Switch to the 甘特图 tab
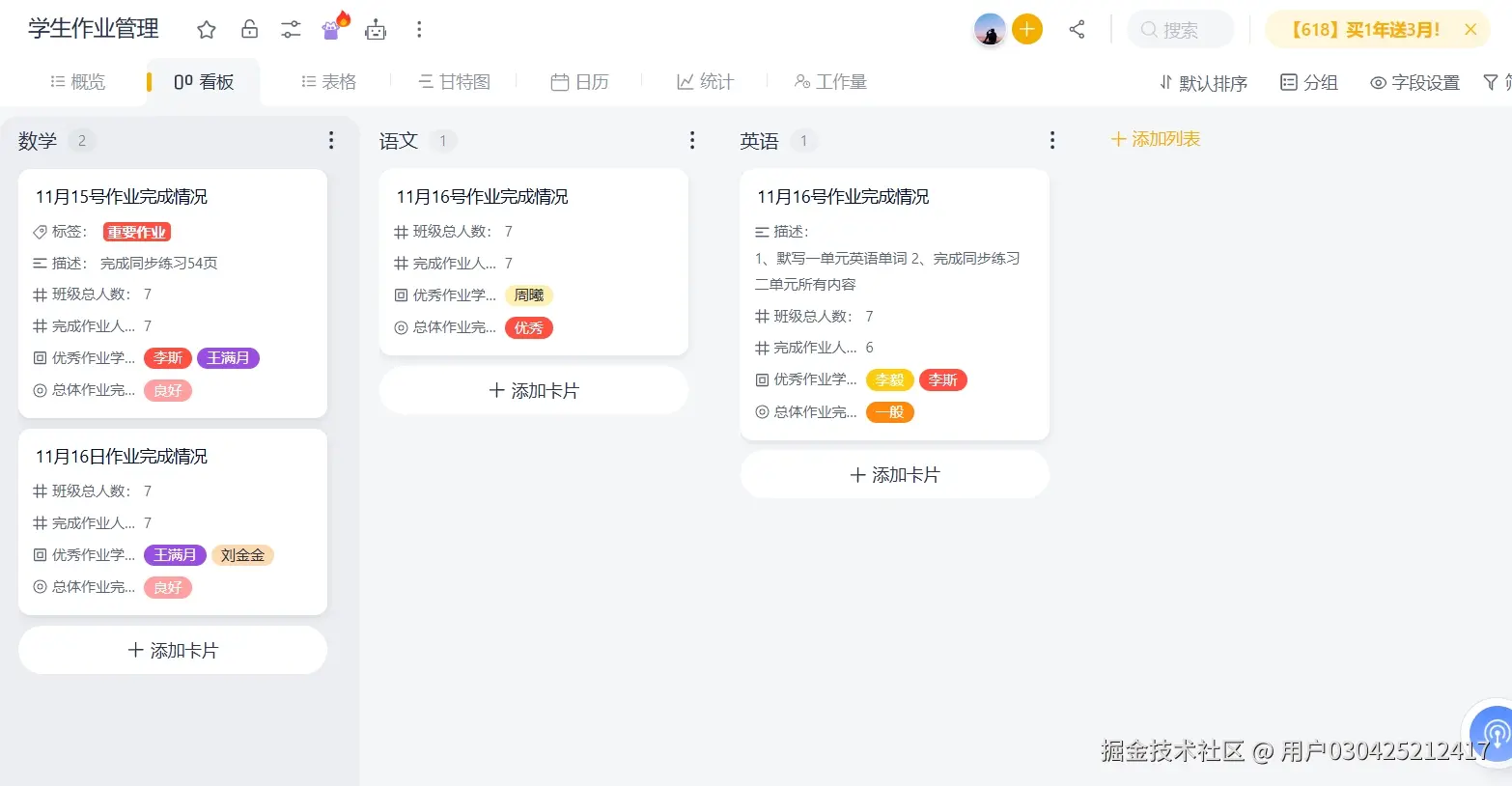 (x=453, y=81)
